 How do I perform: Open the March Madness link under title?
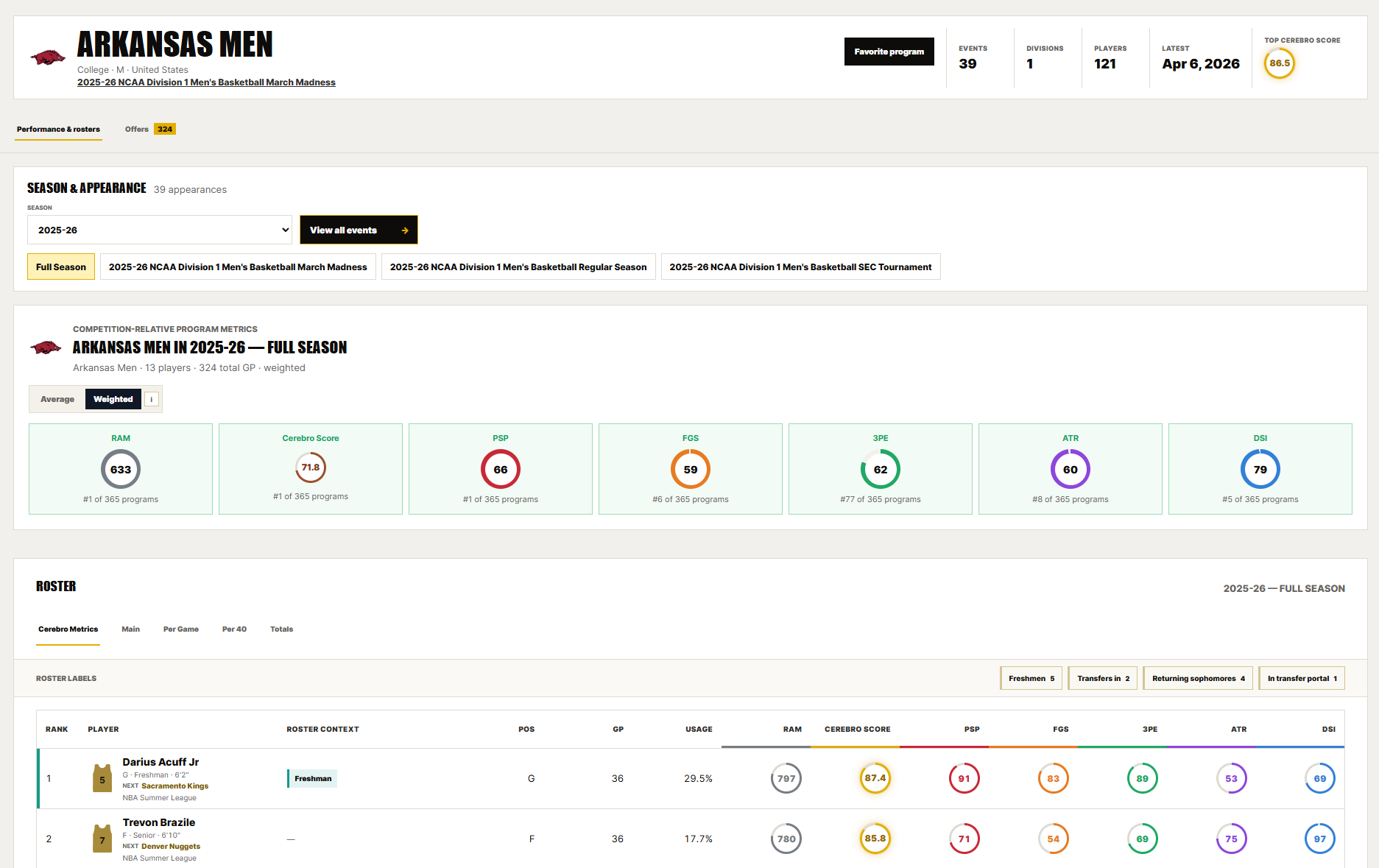pos(206,82)
